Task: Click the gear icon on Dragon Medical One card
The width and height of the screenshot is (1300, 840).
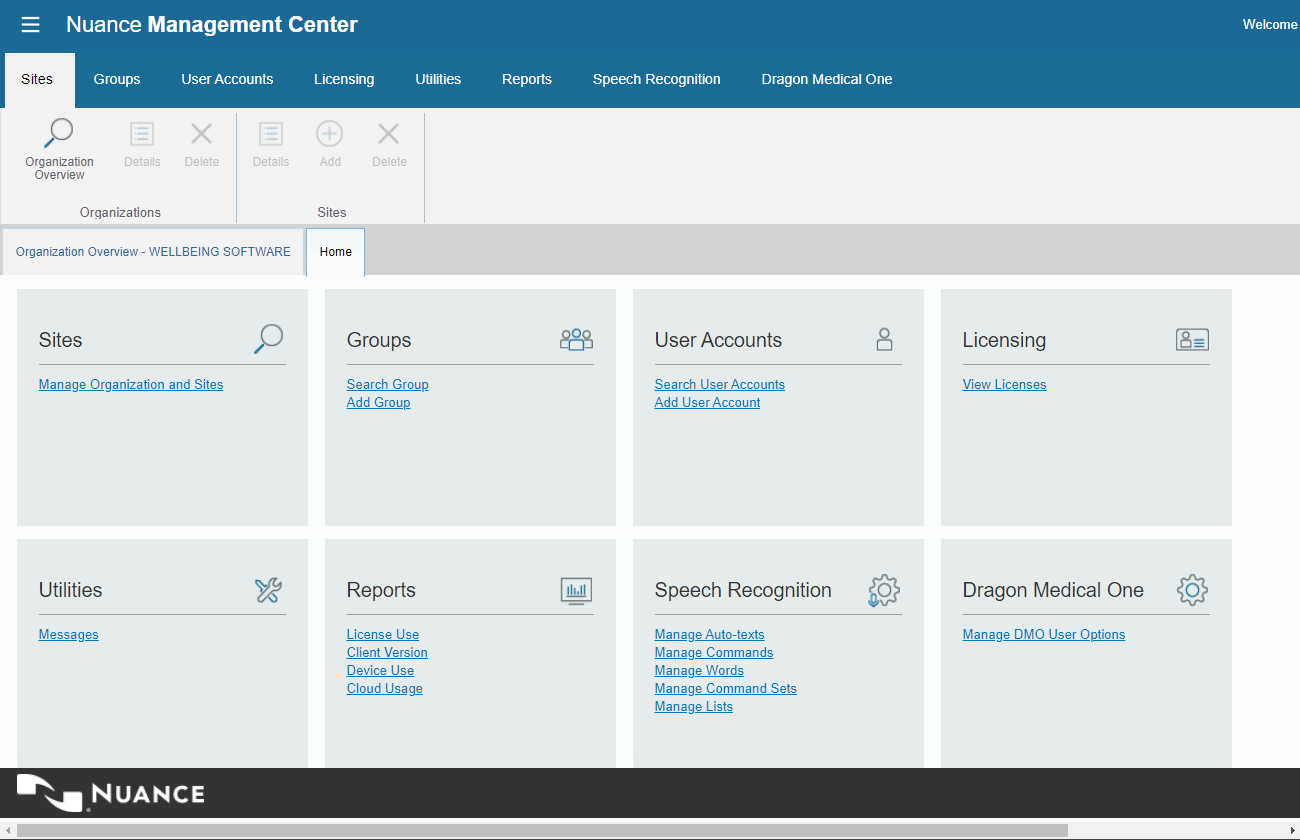Action: pos(1192,590)
